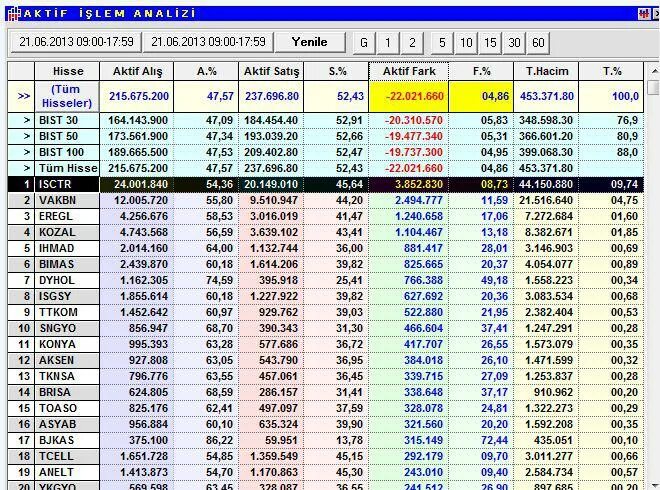This screenshot has width=660, height=490.
Task: Select the VAKBN stock row
Action: [x=326, y=200]
